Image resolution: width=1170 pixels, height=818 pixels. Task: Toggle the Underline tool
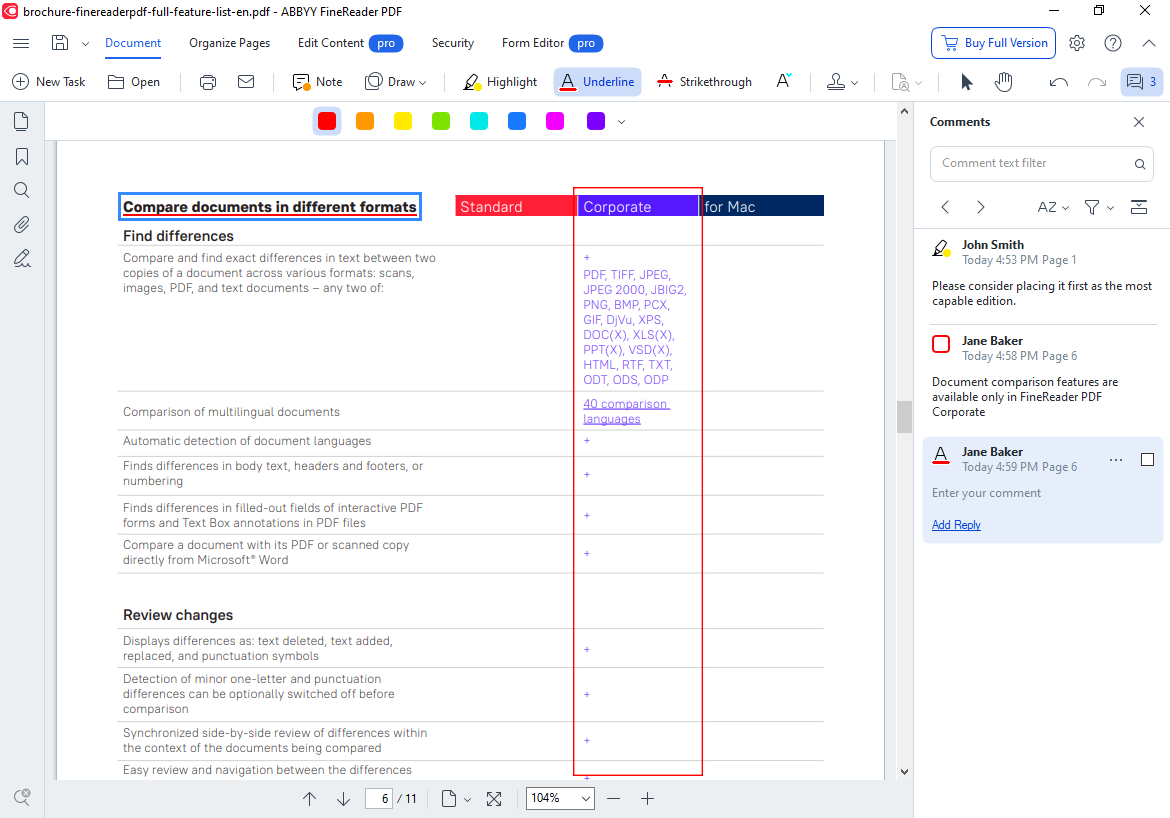[x=598, y=82]
